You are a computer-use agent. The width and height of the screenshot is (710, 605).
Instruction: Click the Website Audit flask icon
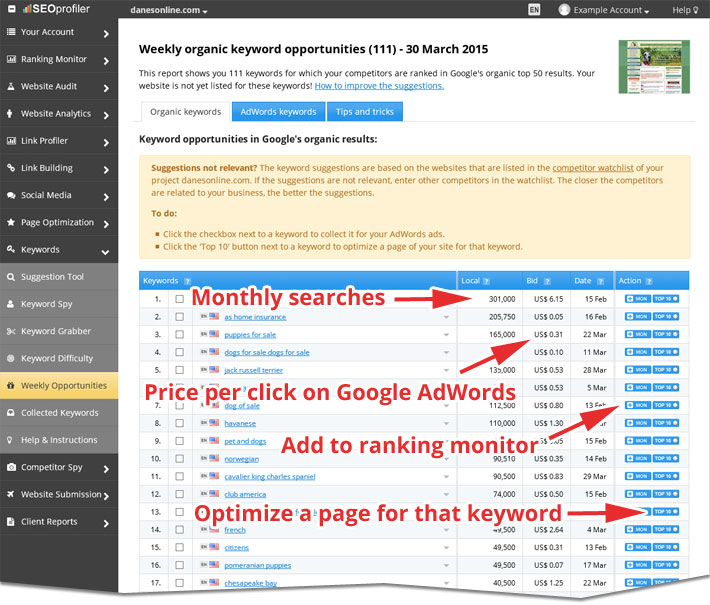11,86
